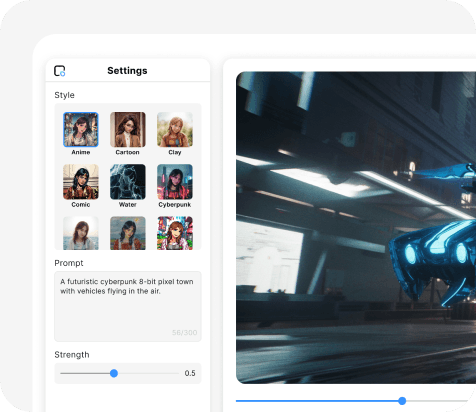Click the Strength slider handle

(114, 373)
